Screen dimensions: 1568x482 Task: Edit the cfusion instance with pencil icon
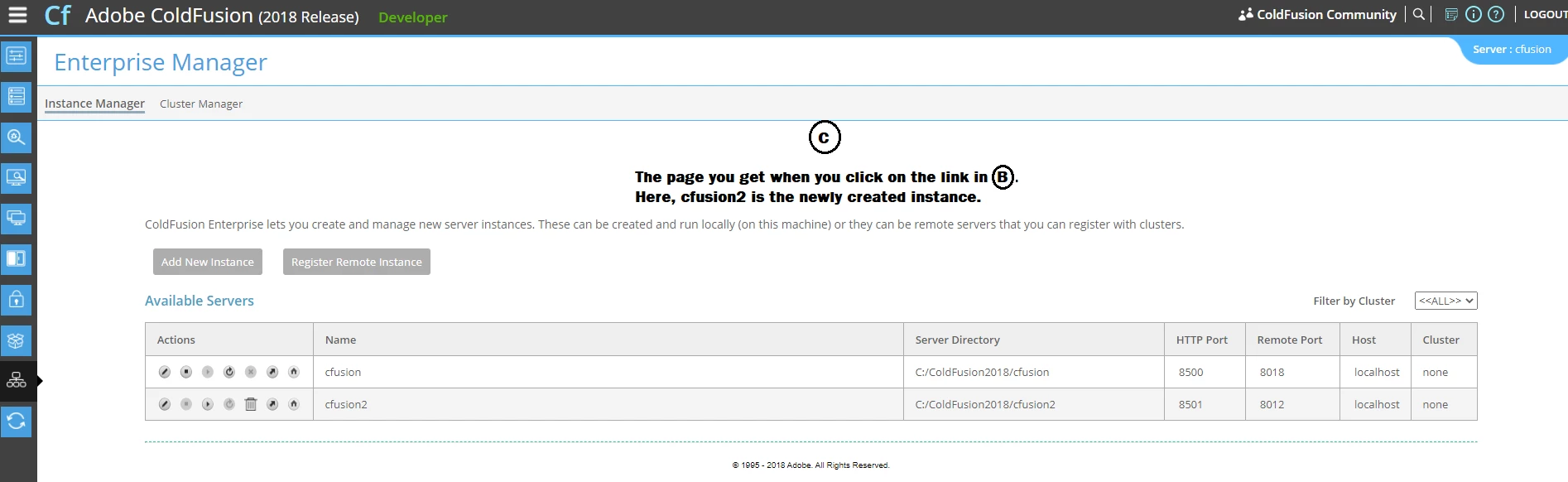[x=165, y=372]
